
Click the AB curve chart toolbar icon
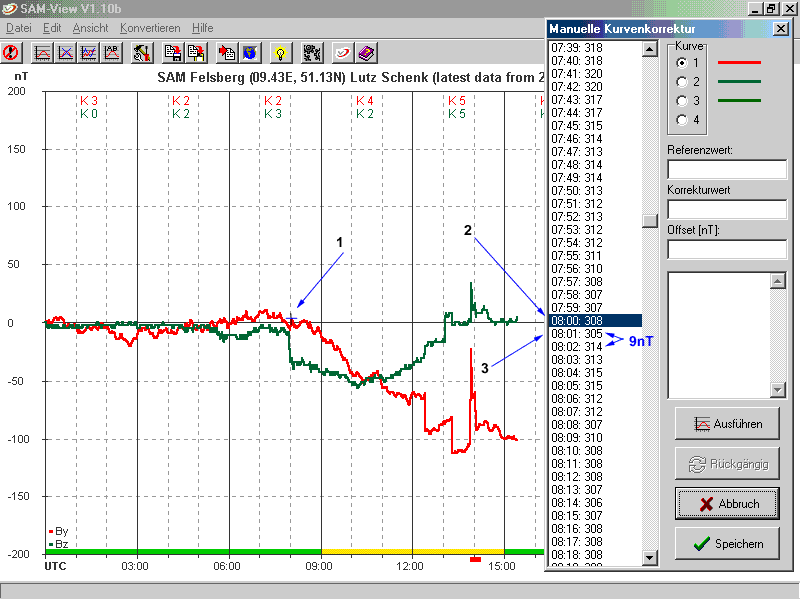pyautogui.click(x=111, y=53)
